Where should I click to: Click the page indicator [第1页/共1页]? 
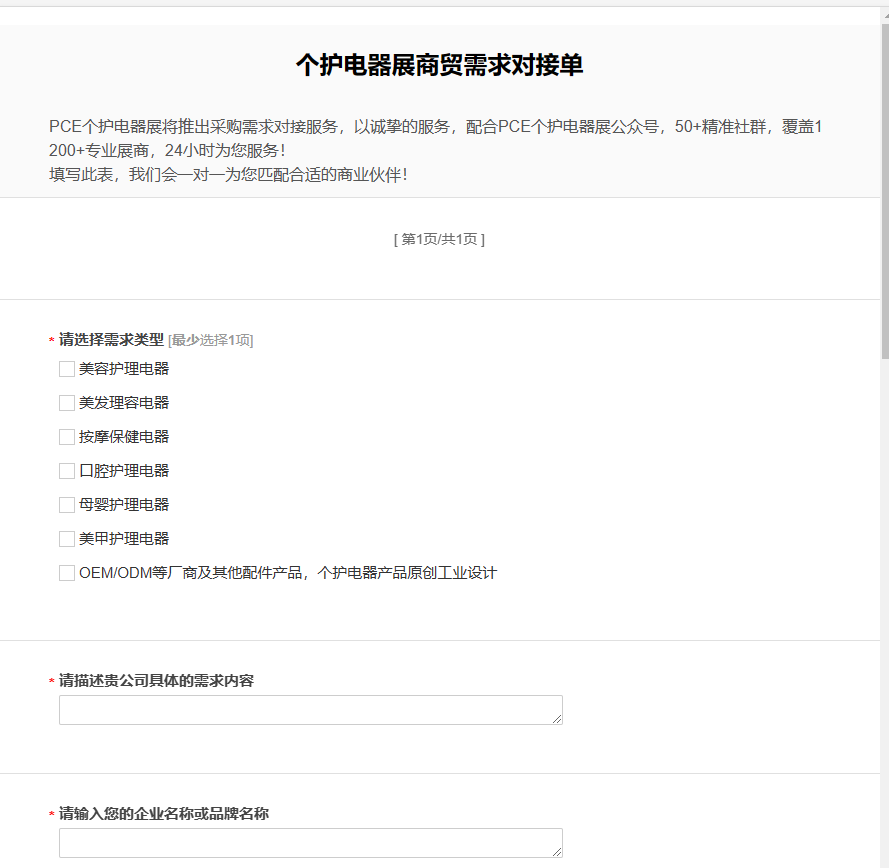(439, 239)
